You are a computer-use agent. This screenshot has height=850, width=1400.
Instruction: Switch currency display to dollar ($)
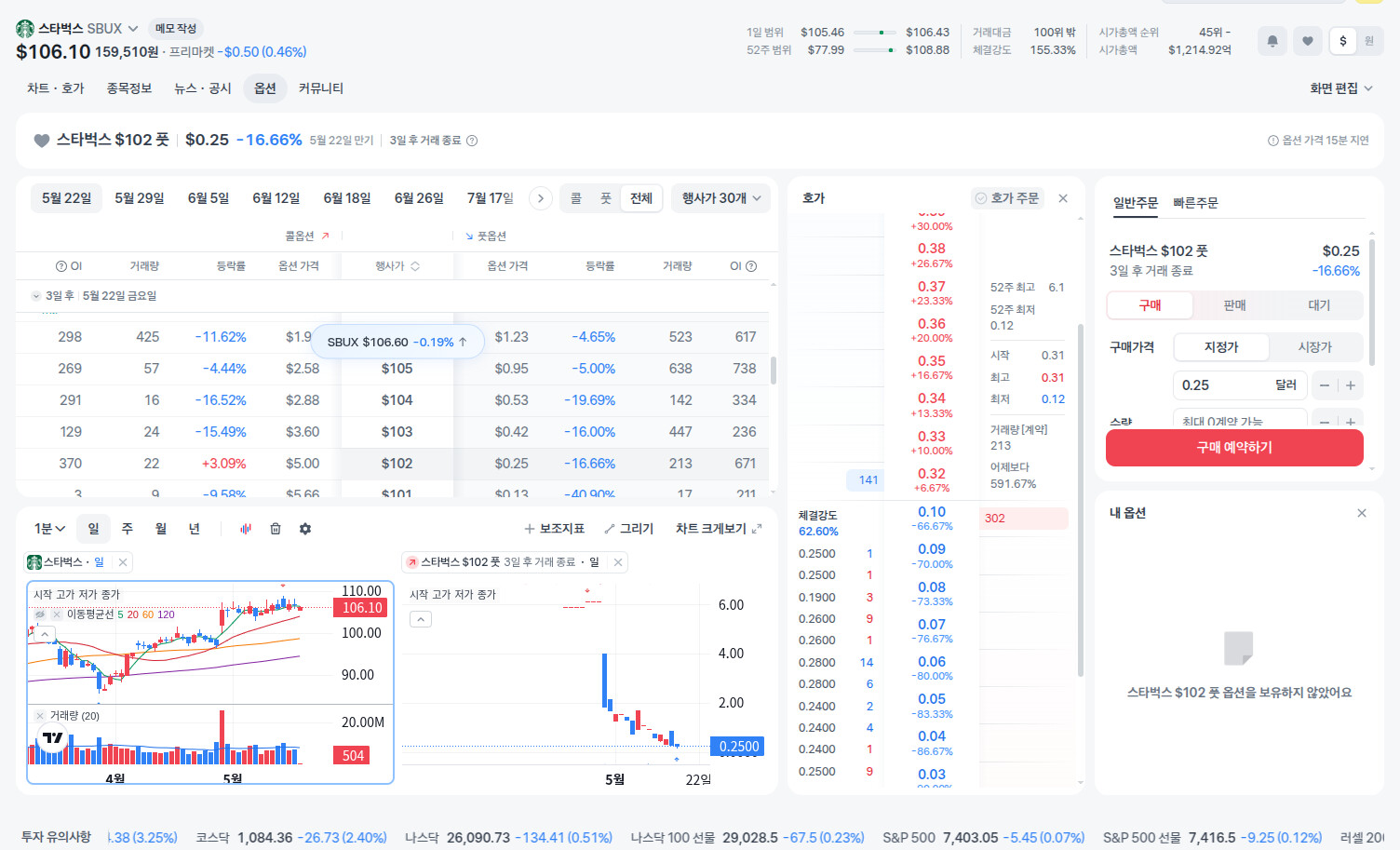point(1342,41)
